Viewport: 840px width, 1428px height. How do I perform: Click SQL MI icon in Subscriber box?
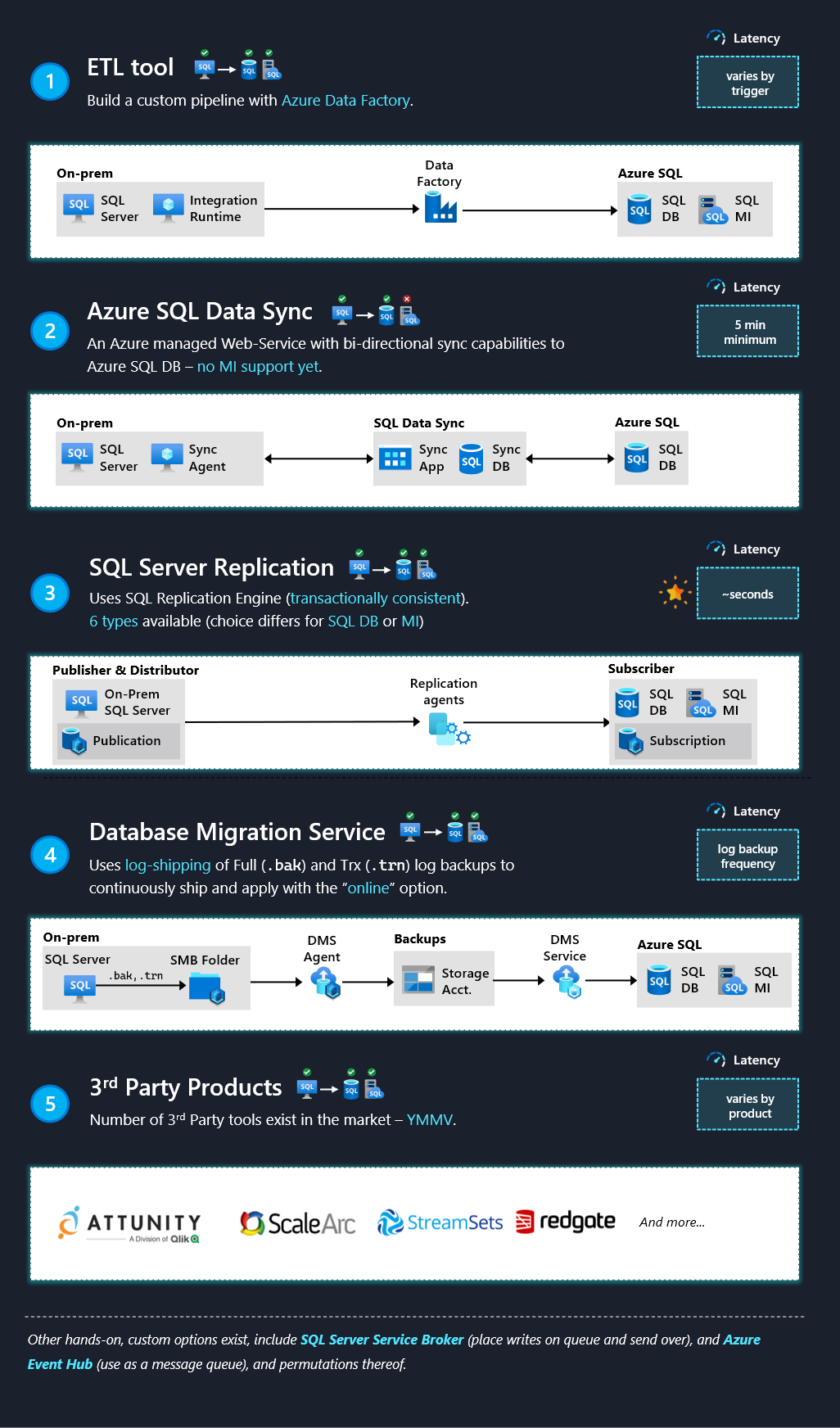[702, 703]
